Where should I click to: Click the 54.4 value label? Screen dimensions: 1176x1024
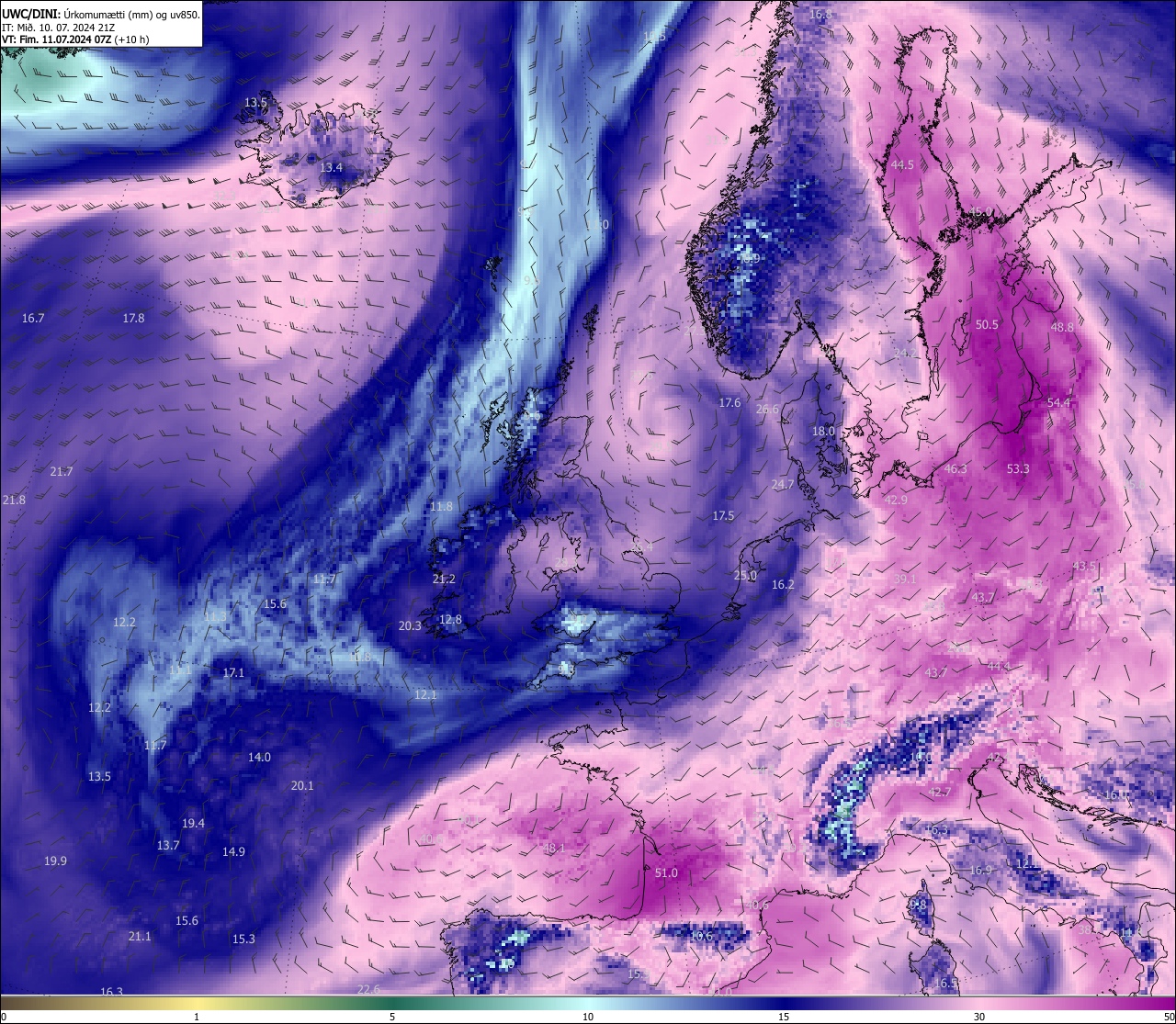[x=1058, y=402]
